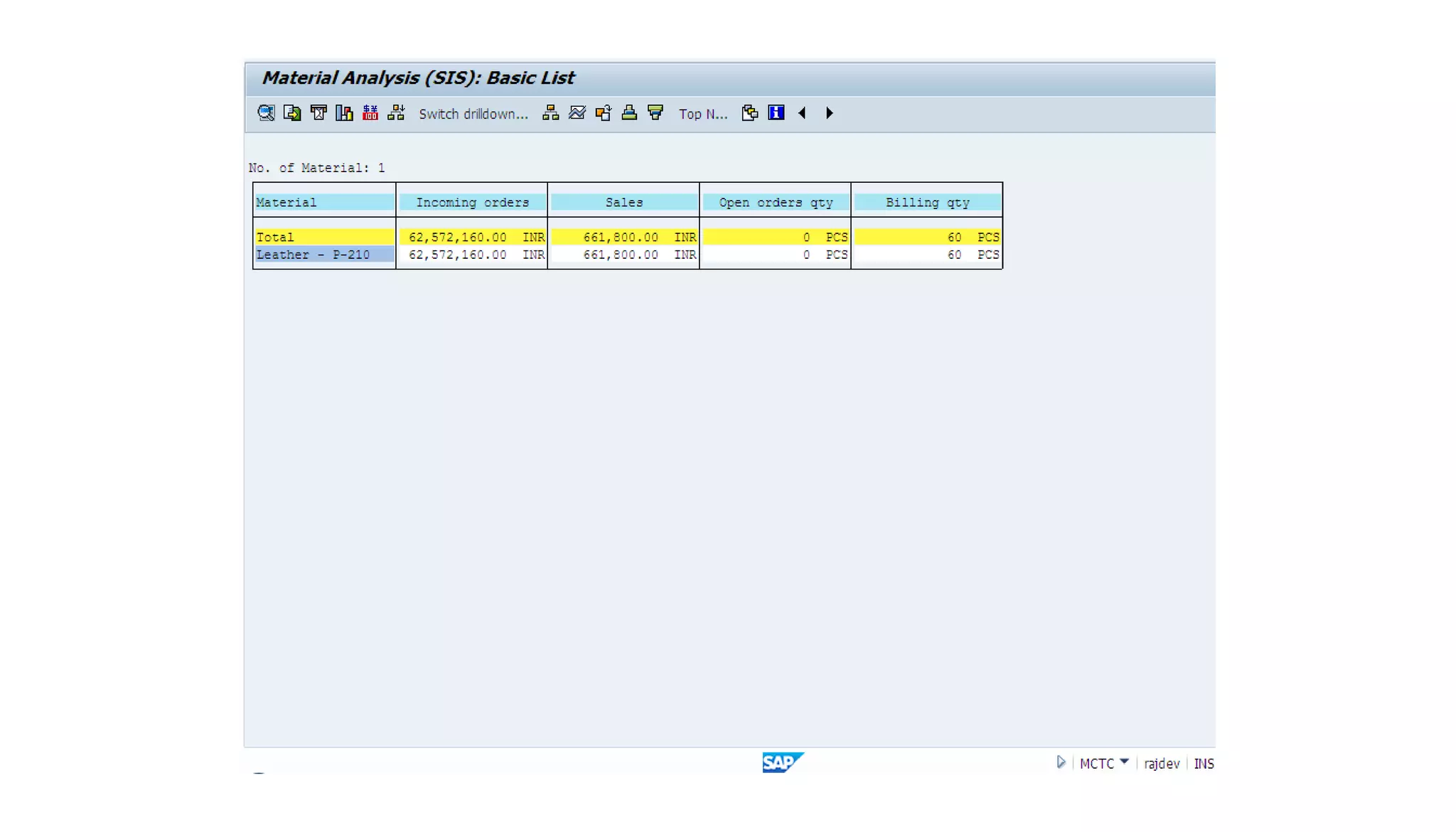Click the Top N button
The image size is (1456, 832).
pos(702,114)
